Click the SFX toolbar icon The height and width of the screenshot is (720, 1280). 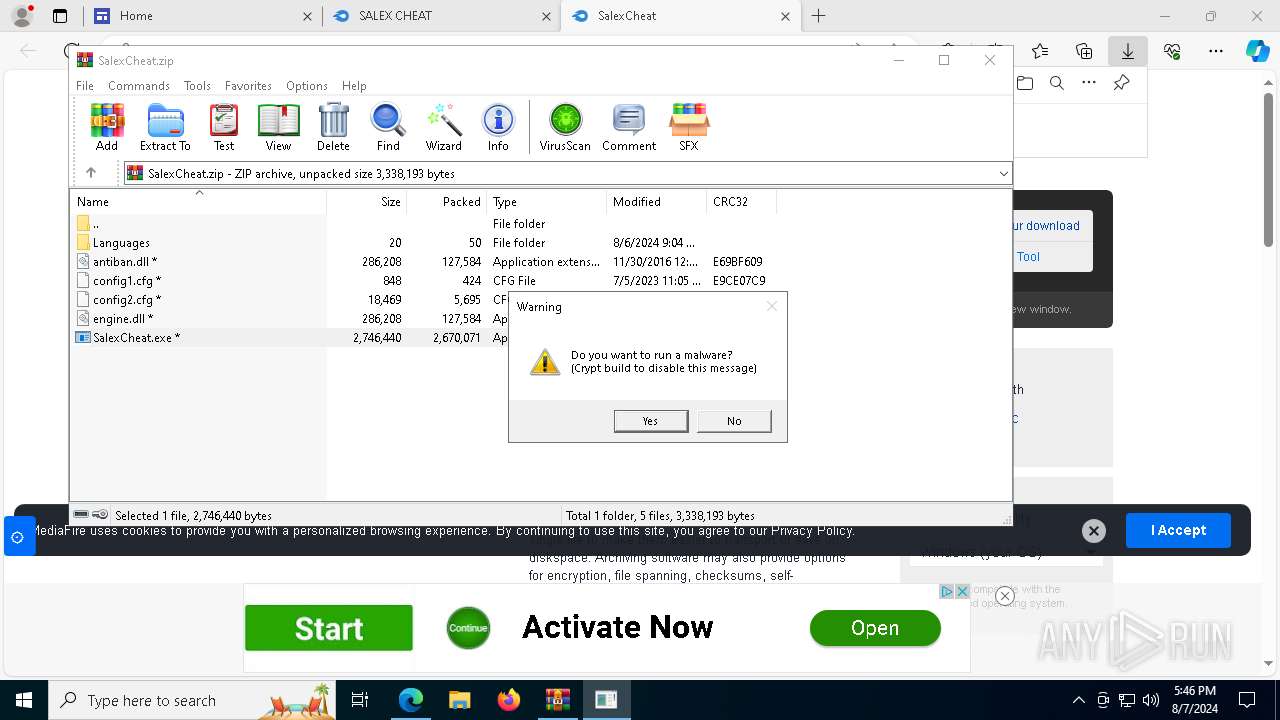click(x=689, y=127)
